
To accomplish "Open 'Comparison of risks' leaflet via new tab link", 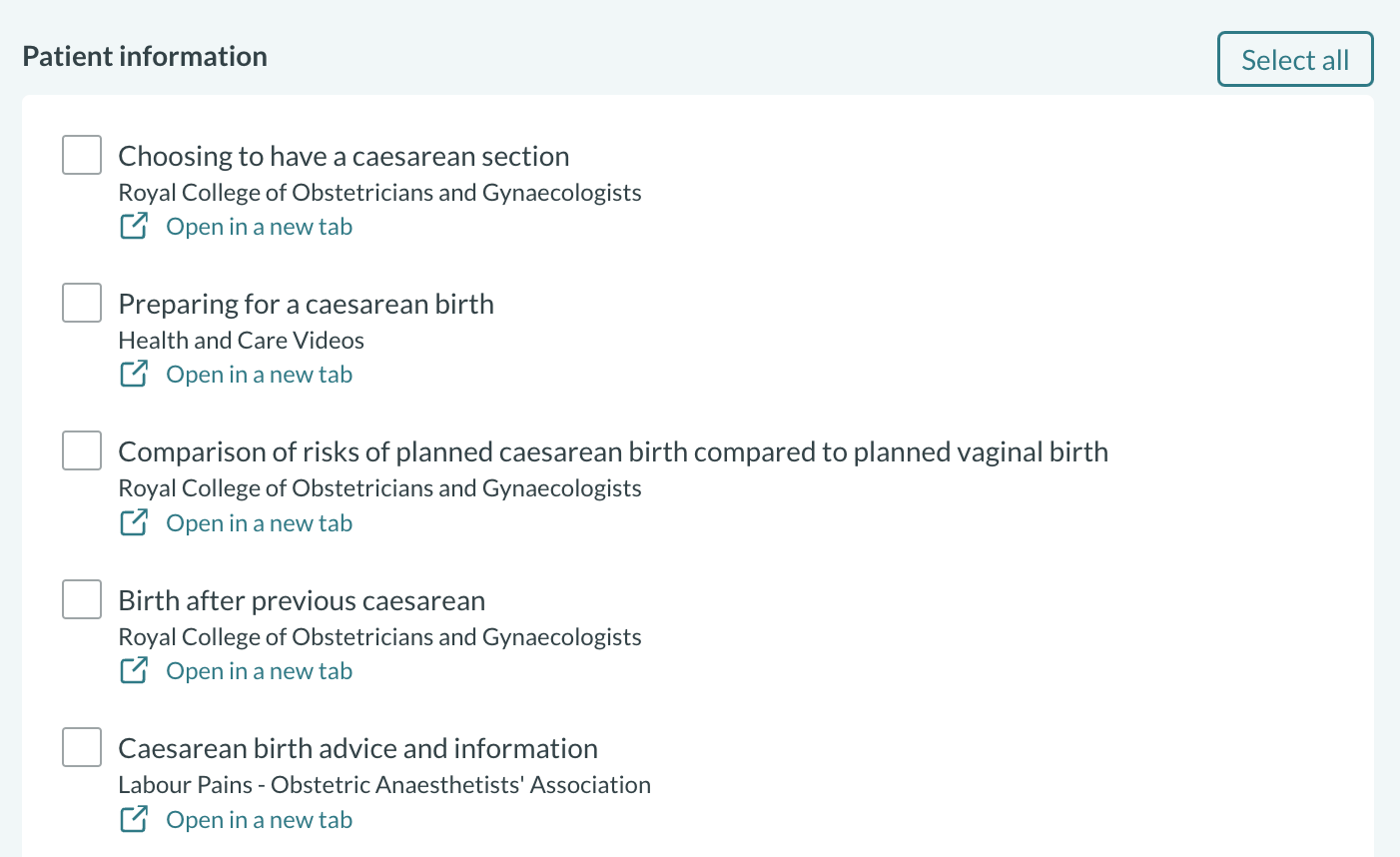I will pos(259,523).
